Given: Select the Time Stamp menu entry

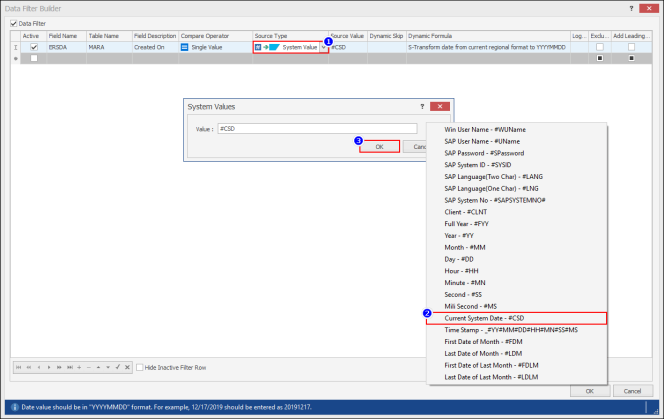Looking at the screenshot, I should click(516, 330).
